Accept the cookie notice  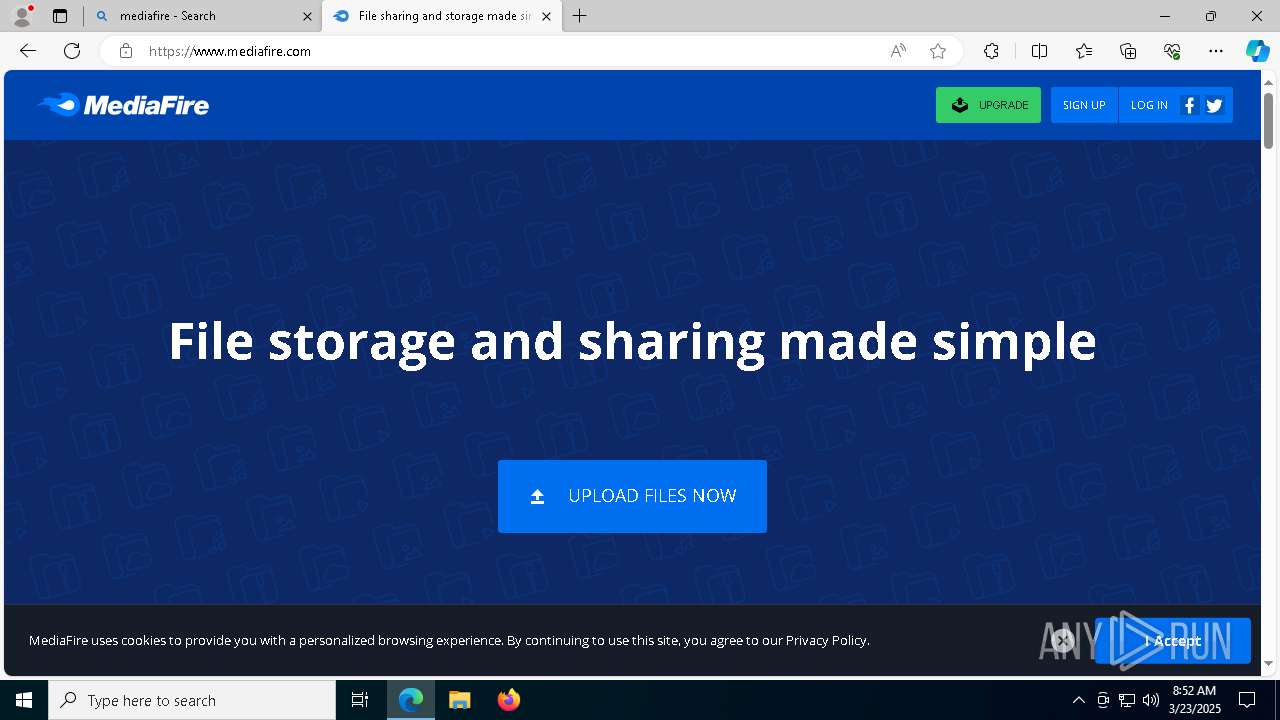[1172, 641]
